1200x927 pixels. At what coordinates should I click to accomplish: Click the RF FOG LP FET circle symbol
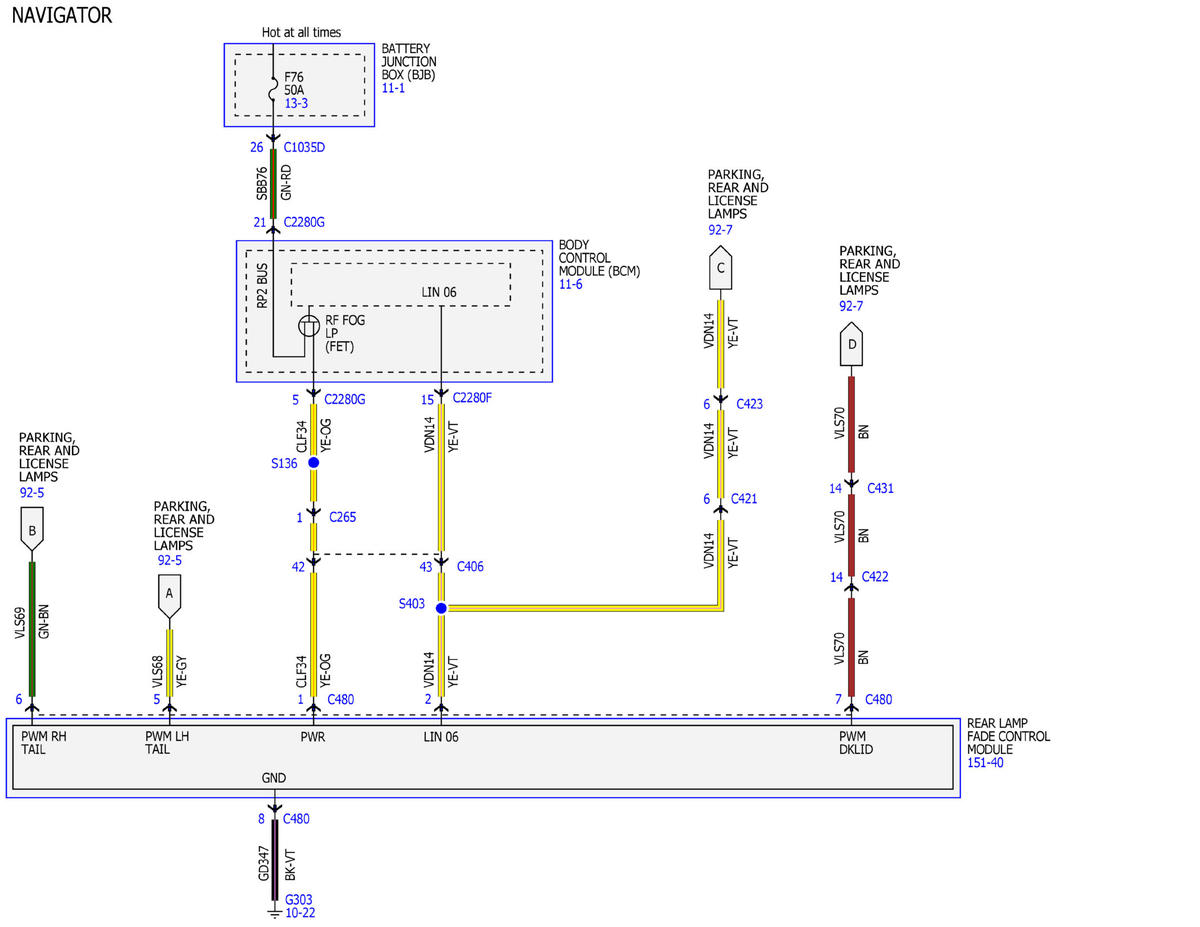[x=310, y=326]
